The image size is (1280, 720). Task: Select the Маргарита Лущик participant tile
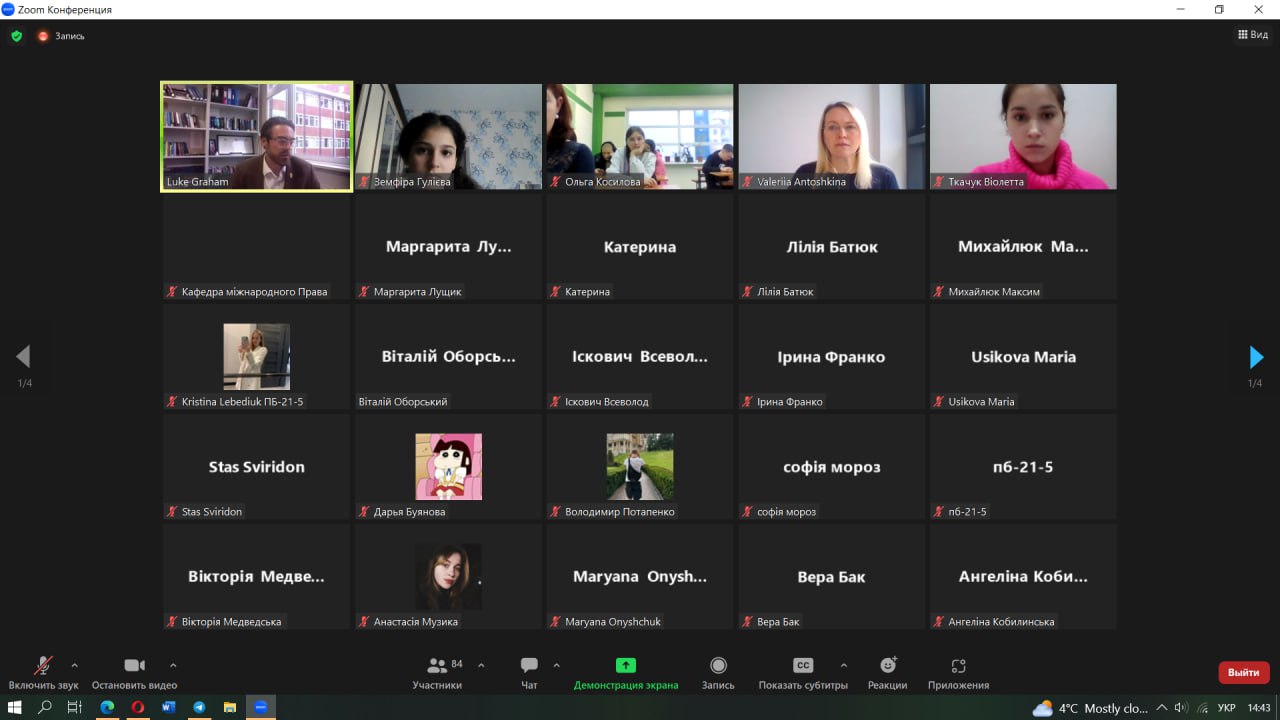point(449,247)
